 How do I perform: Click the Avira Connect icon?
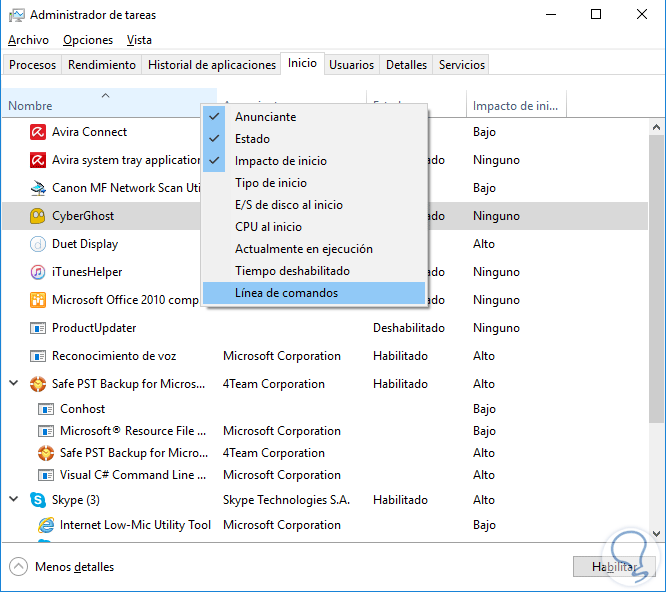(38, 132)
